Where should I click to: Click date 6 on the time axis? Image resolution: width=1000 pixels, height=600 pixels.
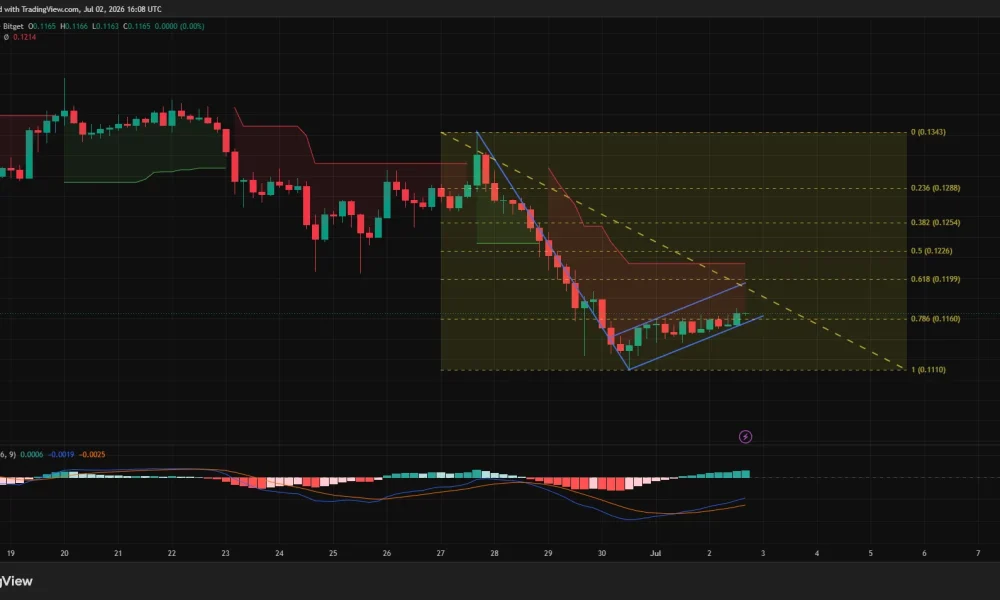click(924, 553)
